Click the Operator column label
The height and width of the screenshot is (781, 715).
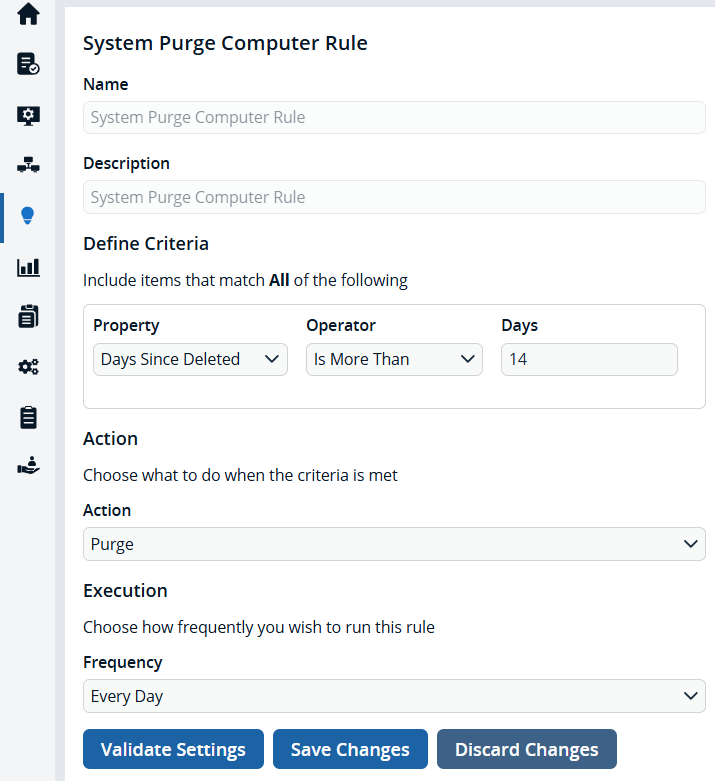click(341, 325)
